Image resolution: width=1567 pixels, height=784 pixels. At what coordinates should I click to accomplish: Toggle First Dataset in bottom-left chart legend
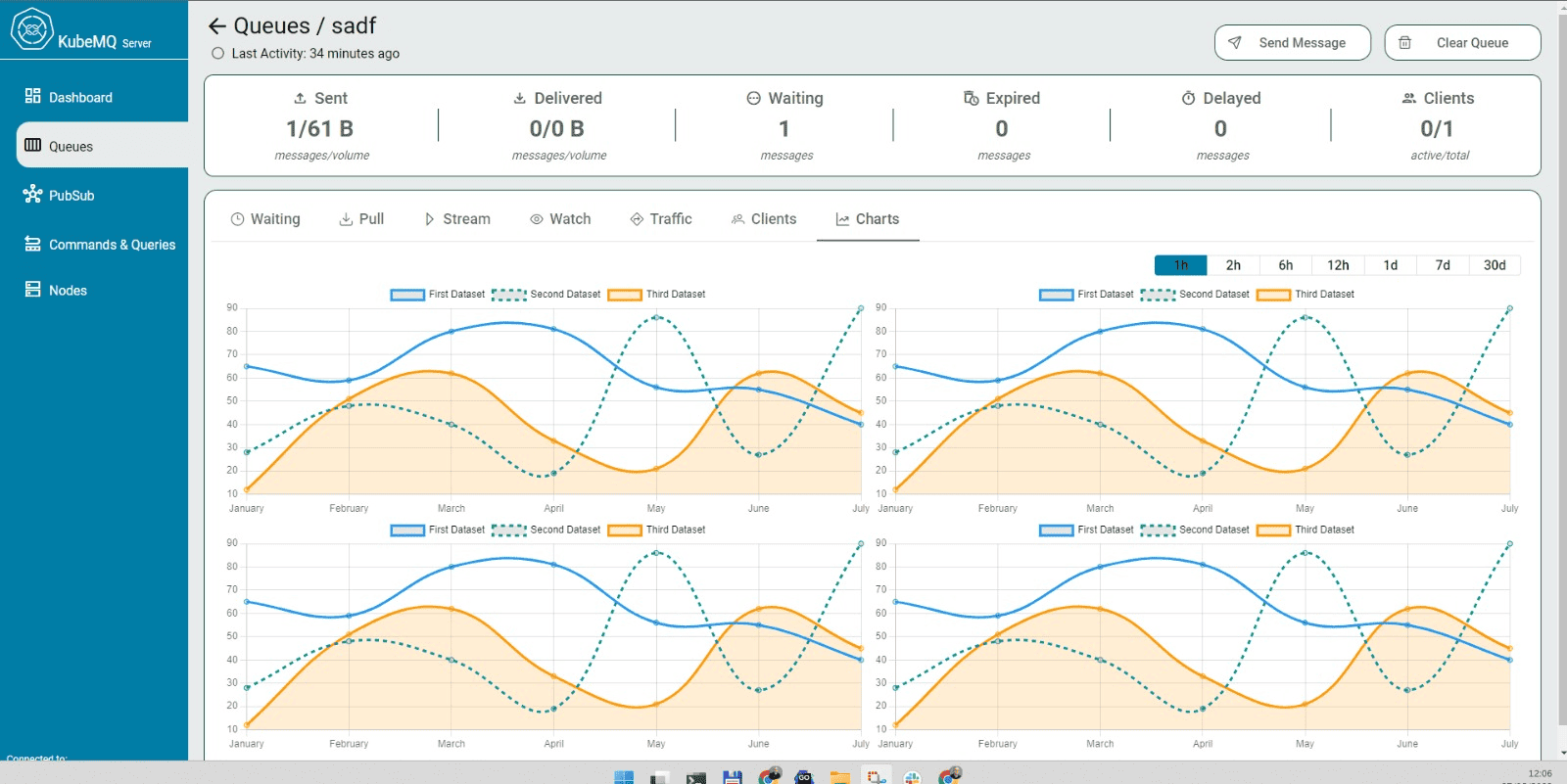point(438,530)
